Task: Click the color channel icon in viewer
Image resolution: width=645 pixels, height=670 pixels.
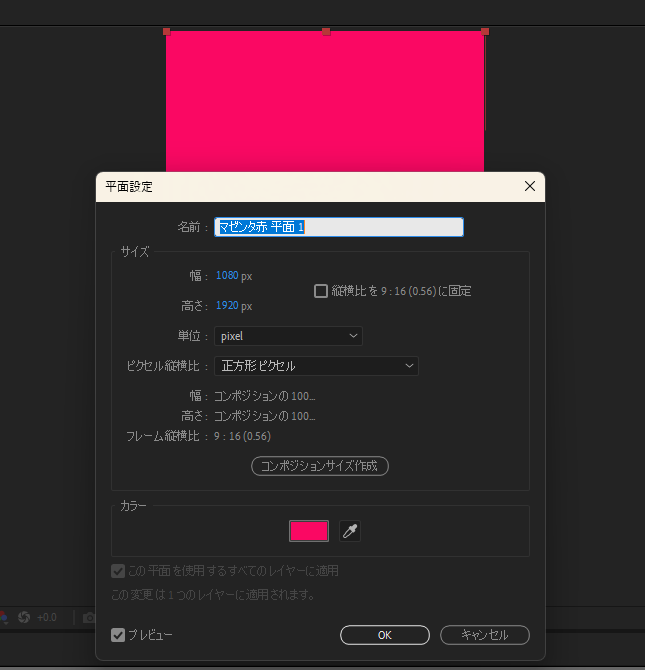Action: coord(3,617)
